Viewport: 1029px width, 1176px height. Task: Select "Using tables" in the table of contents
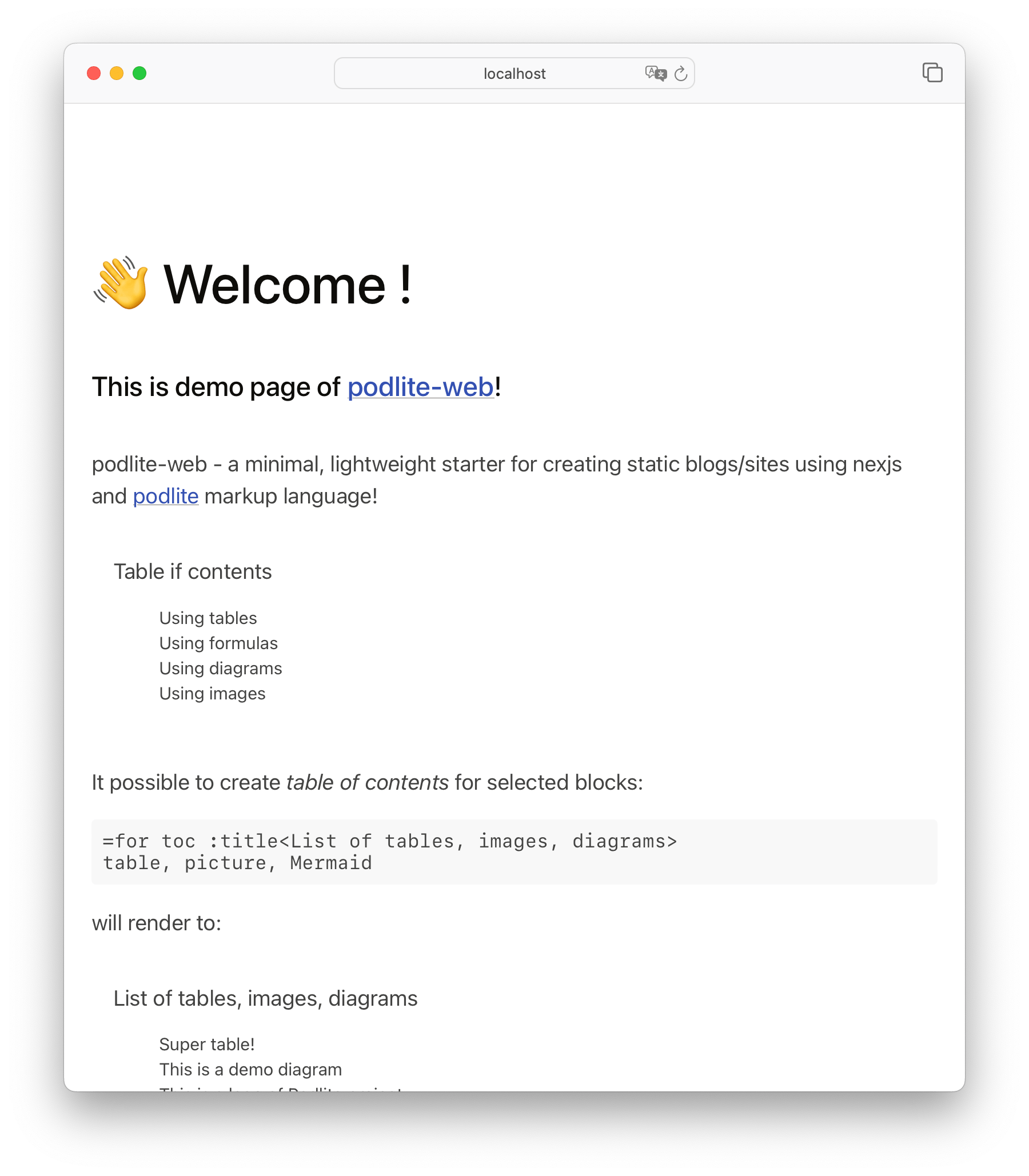pyautogui.click(x=208, y=618)
